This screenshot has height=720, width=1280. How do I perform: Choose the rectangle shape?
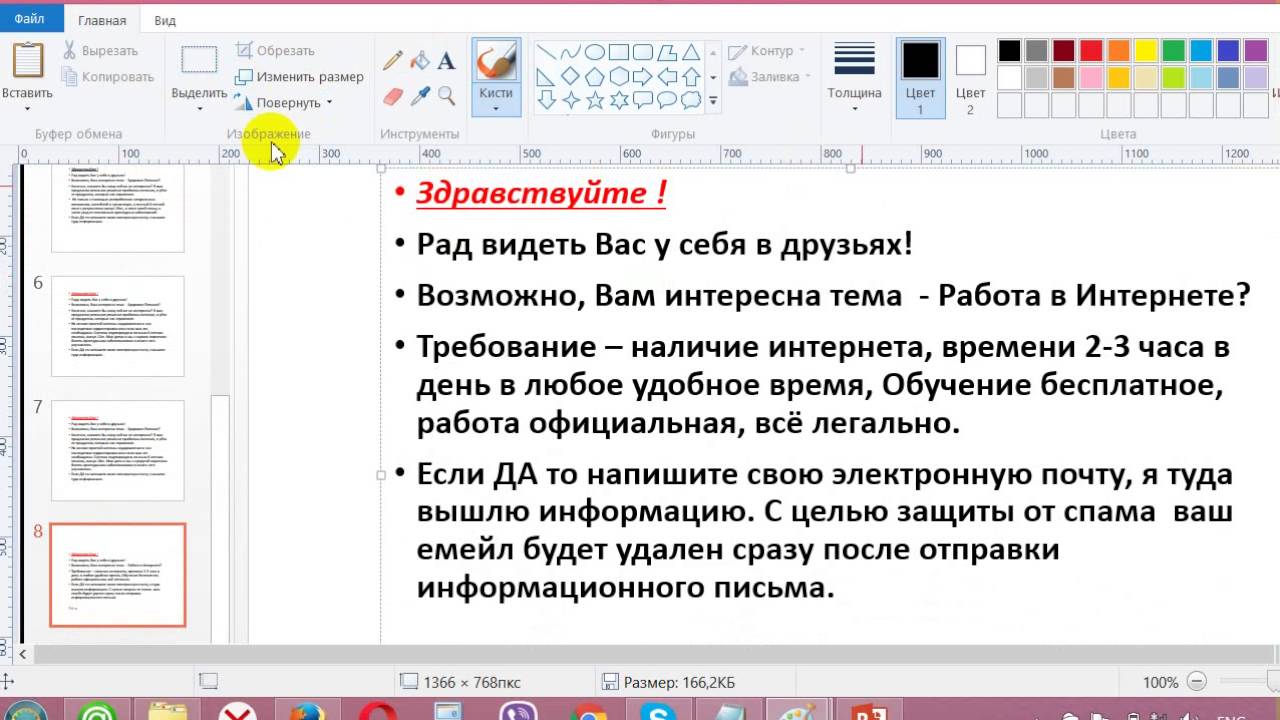(x=619, y=53)
